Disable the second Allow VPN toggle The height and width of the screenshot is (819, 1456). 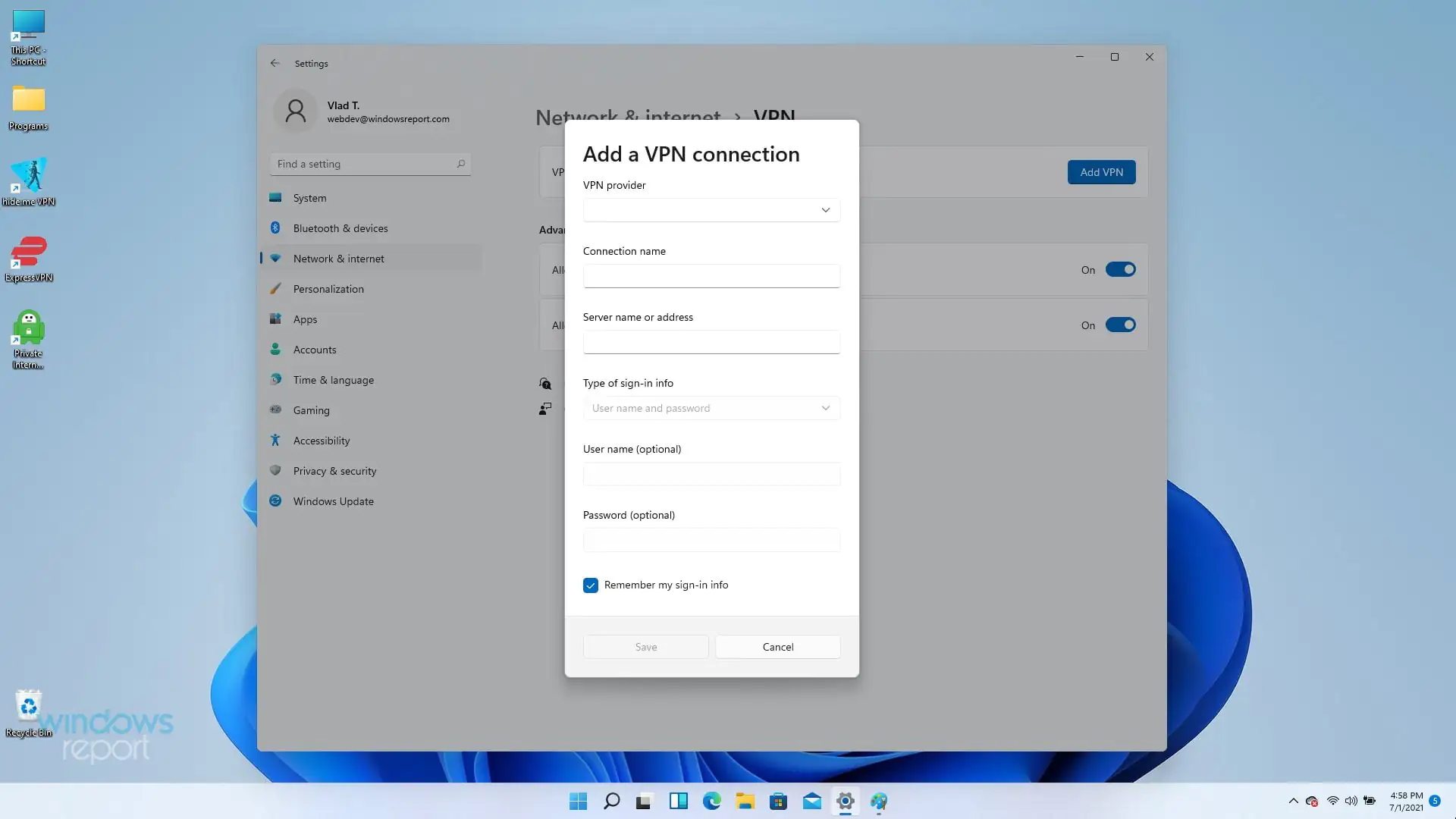tap(1122, 325)
